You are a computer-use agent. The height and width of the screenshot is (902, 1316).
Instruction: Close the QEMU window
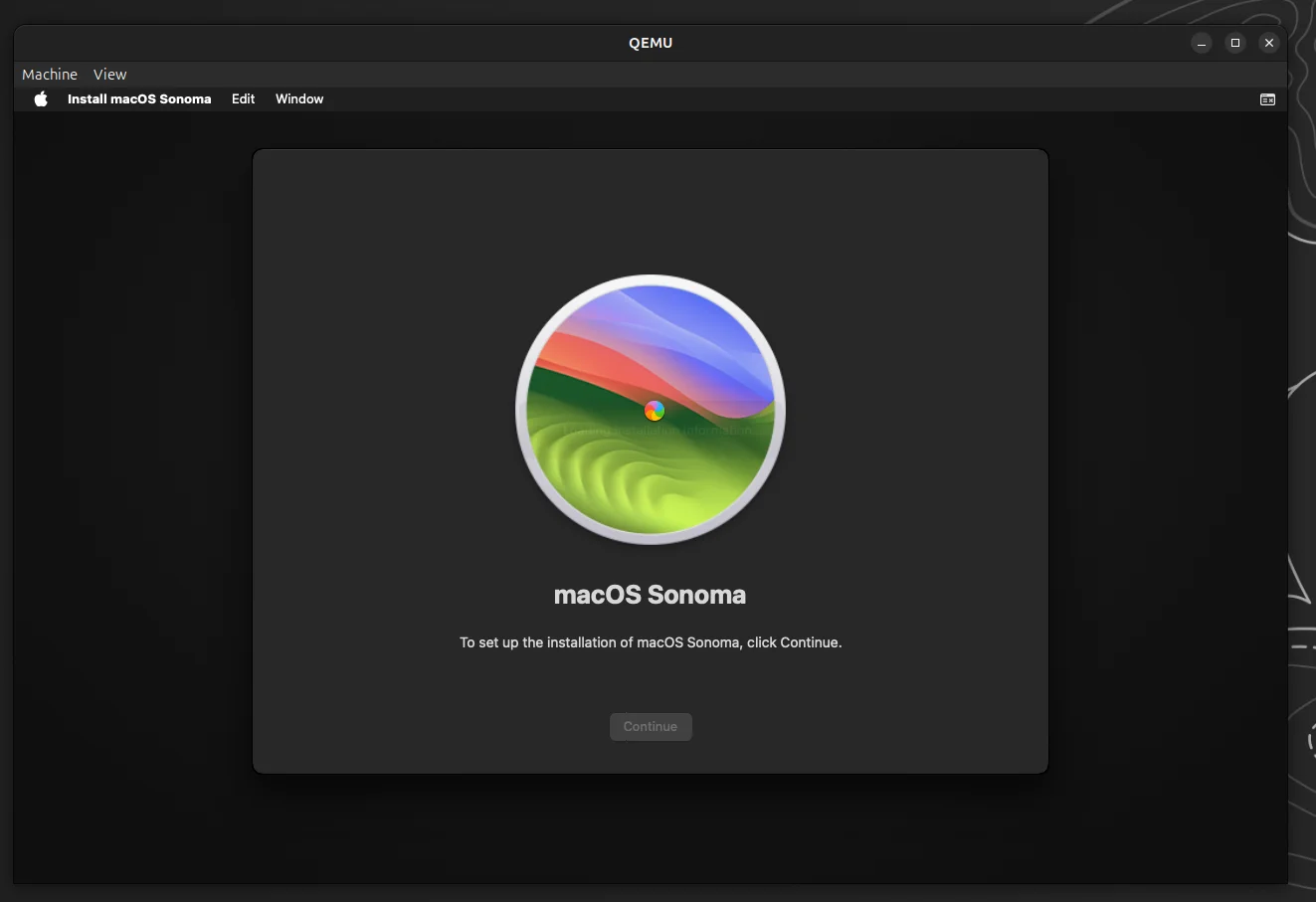pyautogui.click(x=1269, y=43)
